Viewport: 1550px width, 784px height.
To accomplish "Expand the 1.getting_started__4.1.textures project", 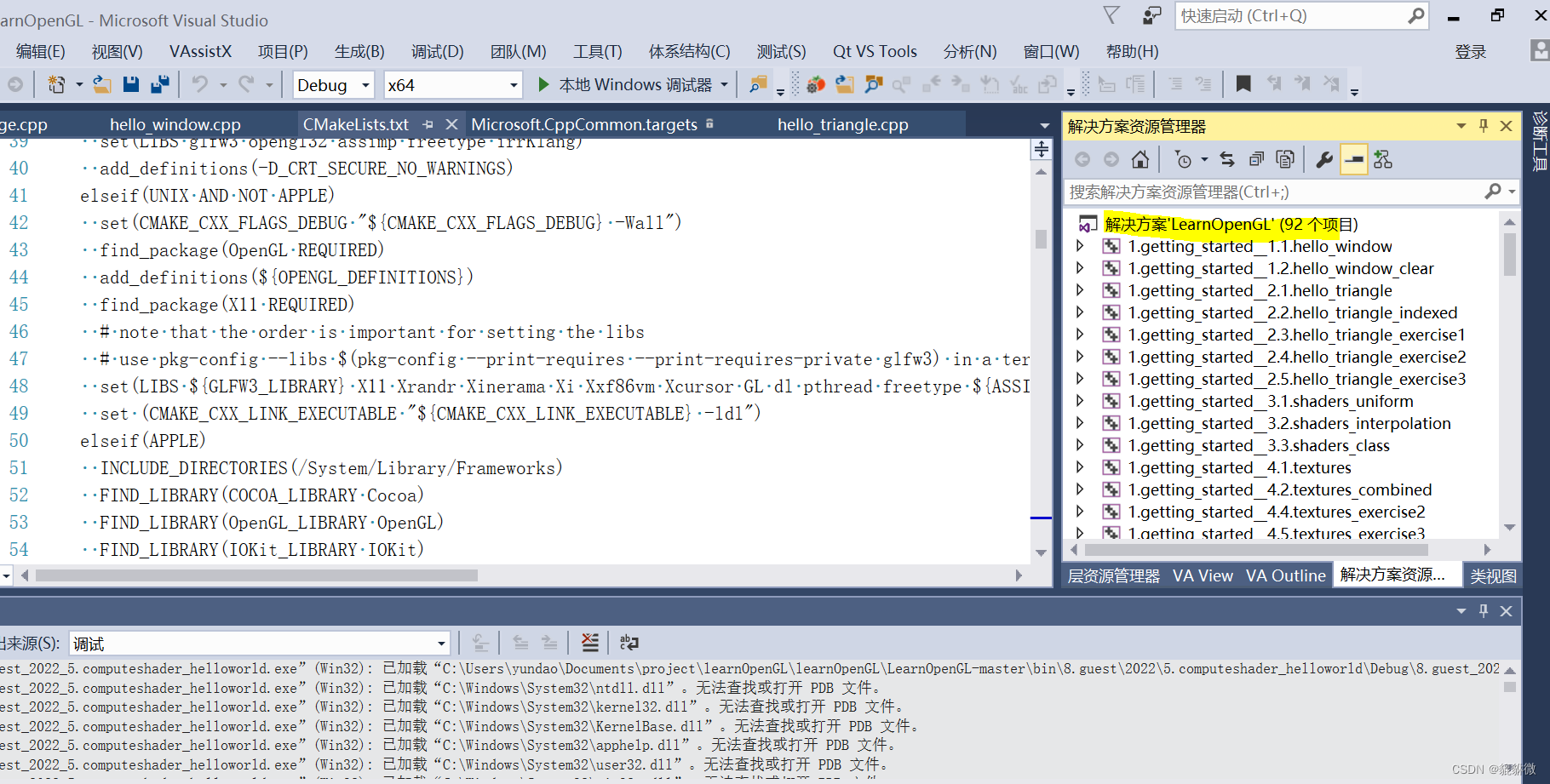I will 1080,467.
